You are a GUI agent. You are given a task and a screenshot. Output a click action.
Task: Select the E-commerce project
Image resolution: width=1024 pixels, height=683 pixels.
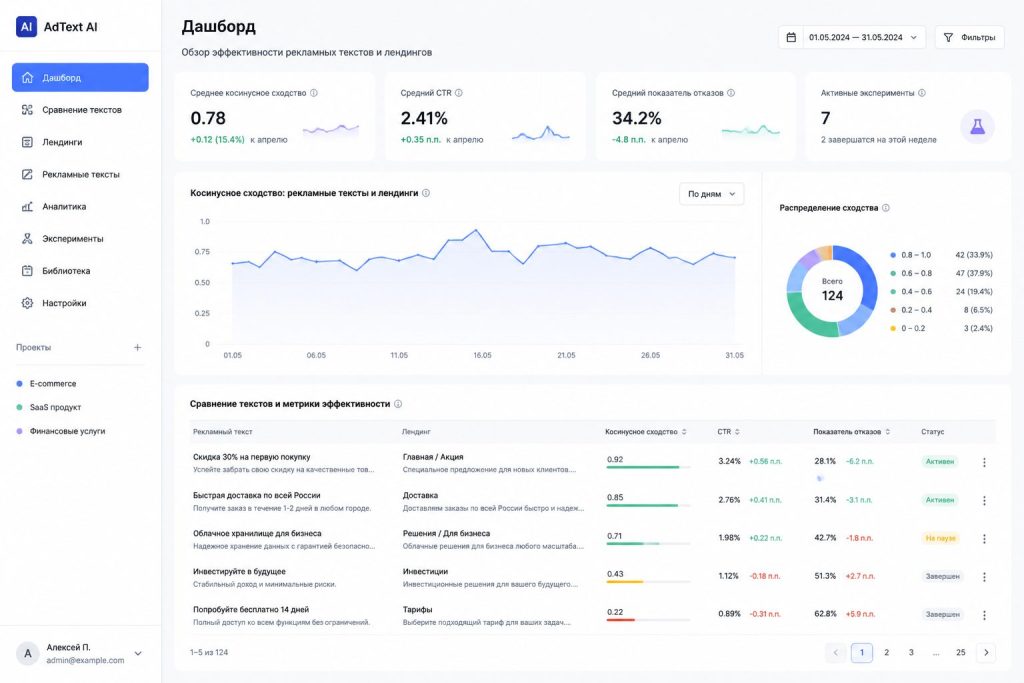[46, 383]
